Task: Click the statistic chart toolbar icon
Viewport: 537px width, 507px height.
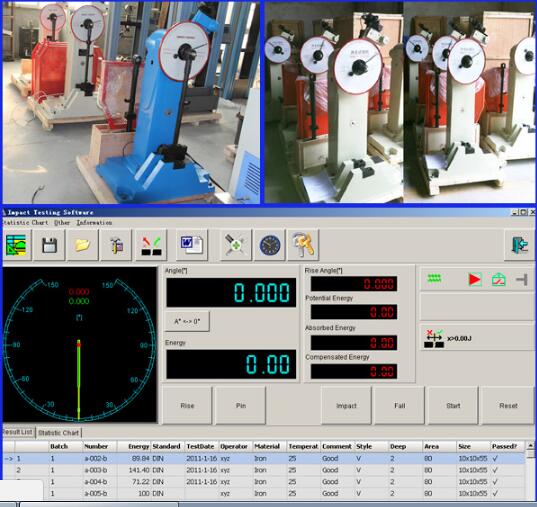Action: pos(16,245)
